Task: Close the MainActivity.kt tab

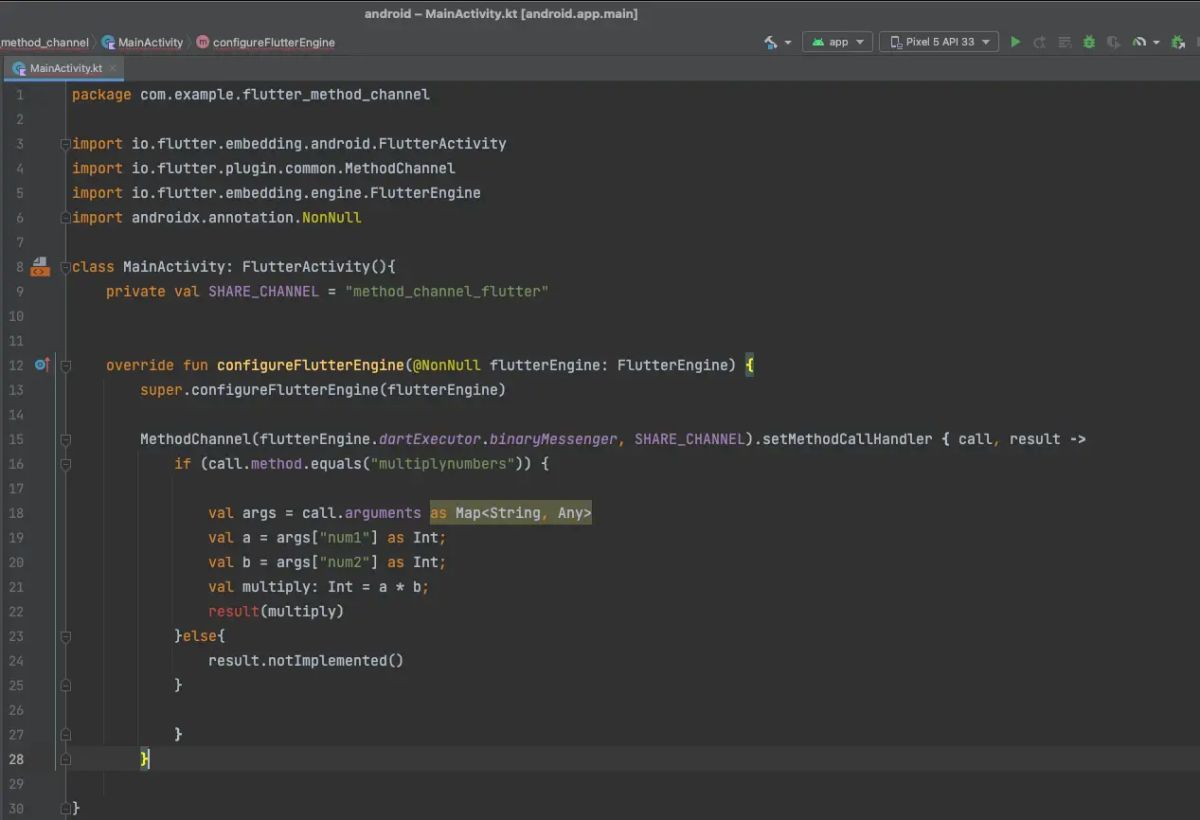Action: pyautogui.click(x=113, y=68)
